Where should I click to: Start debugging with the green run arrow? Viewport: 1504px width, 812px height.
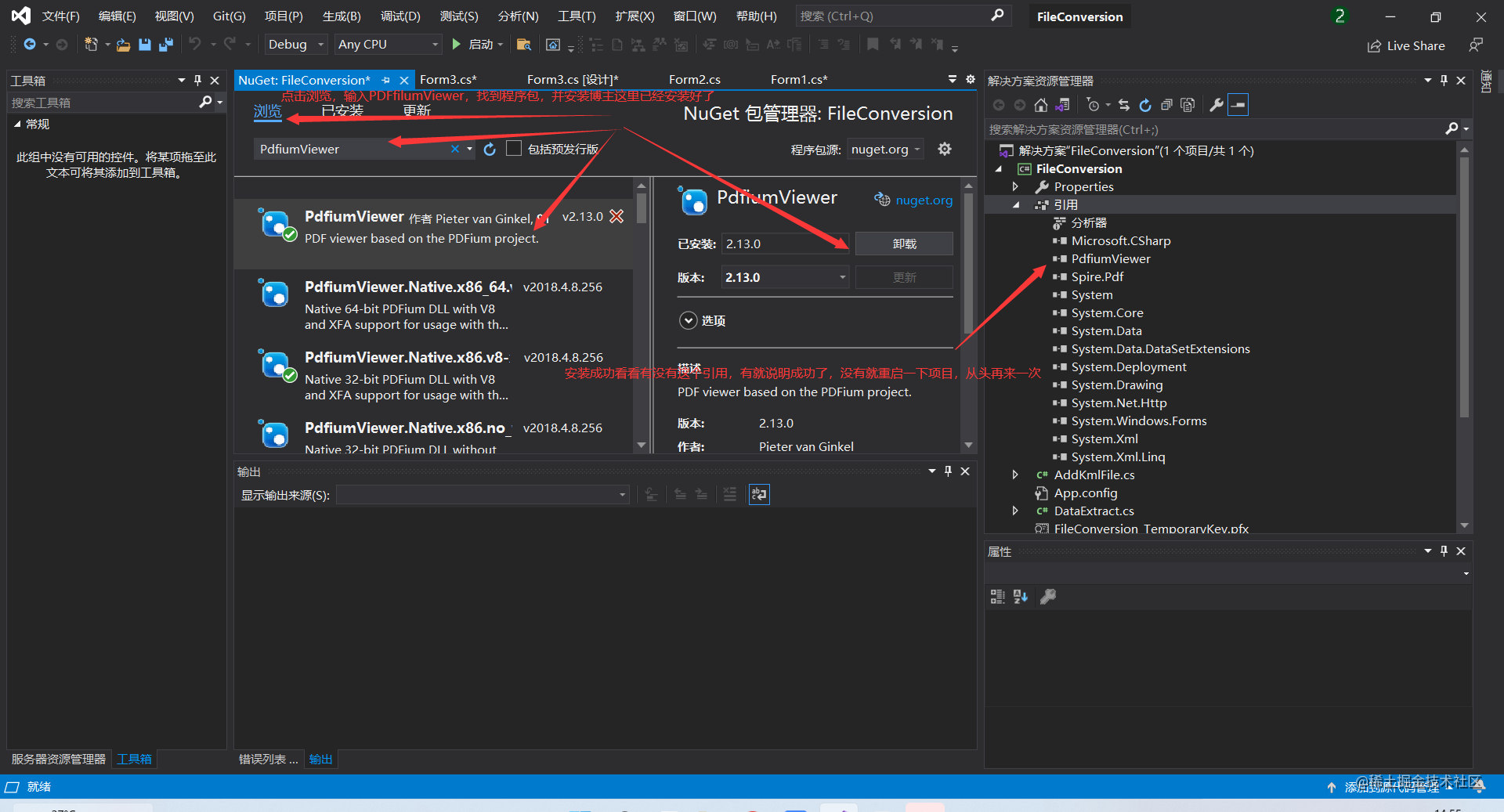point(457,45)
